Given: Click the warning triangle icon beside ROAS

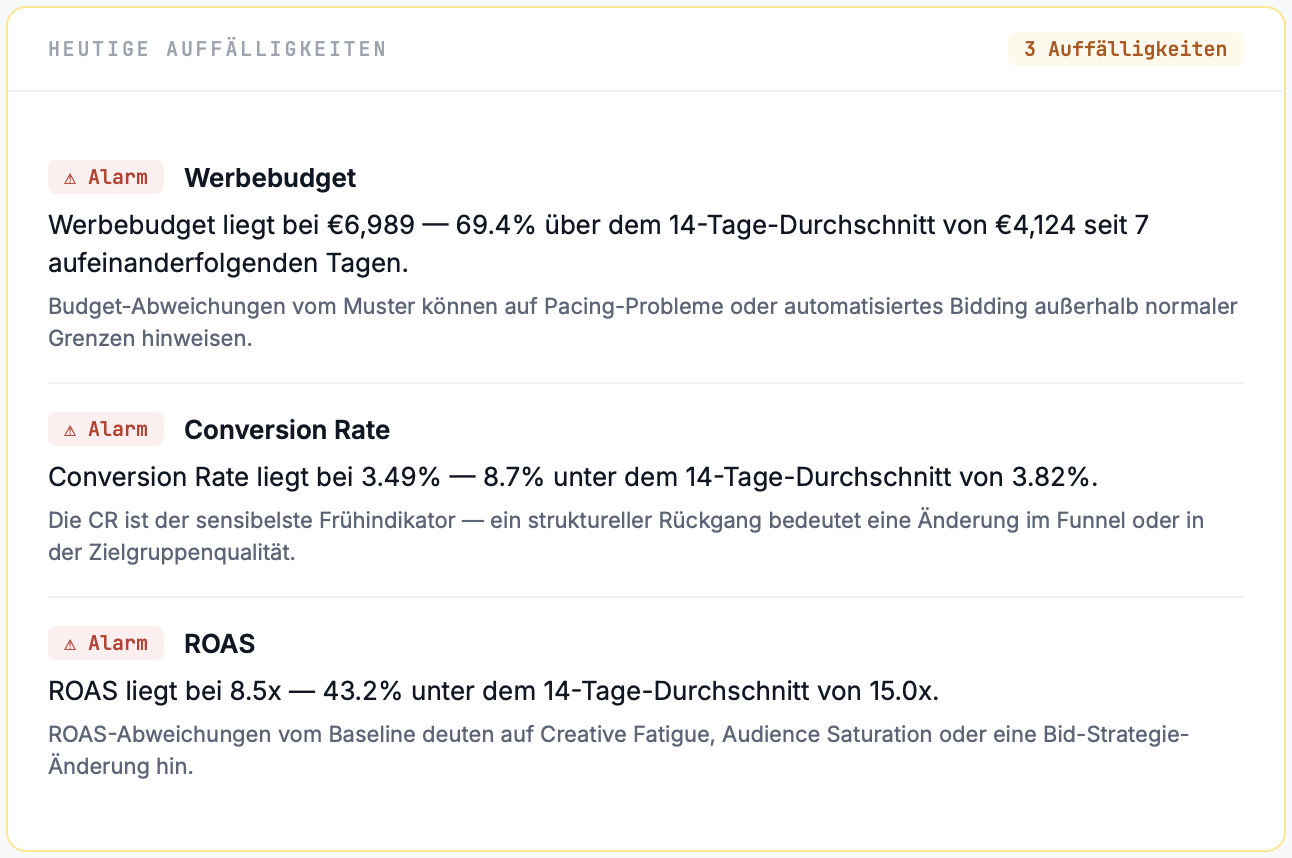Looking at the screenshot, I should click(x=70, y=644).
